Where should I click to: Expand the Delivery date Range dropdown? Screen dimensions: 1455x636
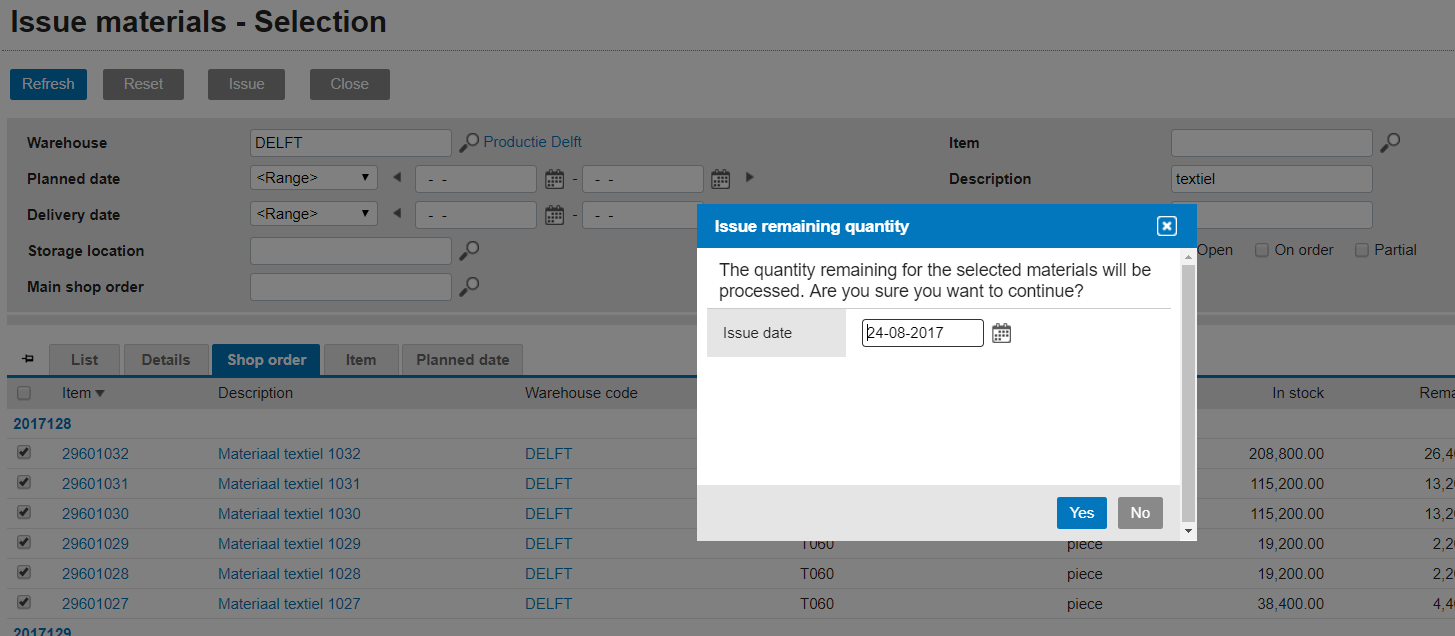313,214
